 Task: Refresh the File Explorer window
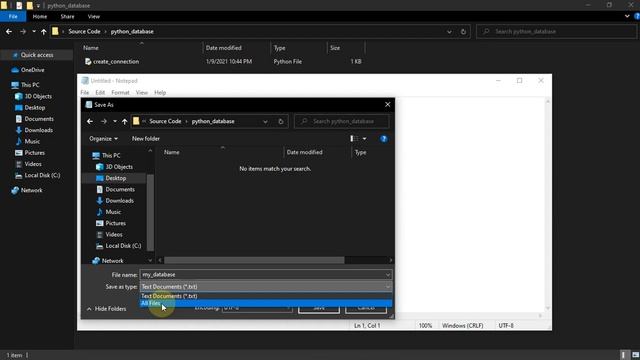point(463,31)
